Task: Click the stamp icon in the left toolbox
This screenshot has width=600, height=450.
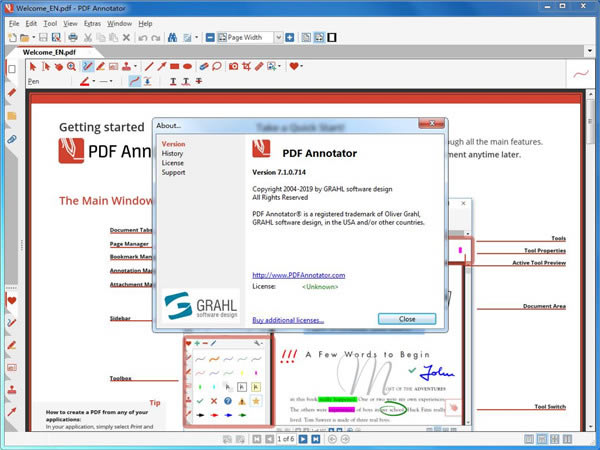Action: pos(12,390)
